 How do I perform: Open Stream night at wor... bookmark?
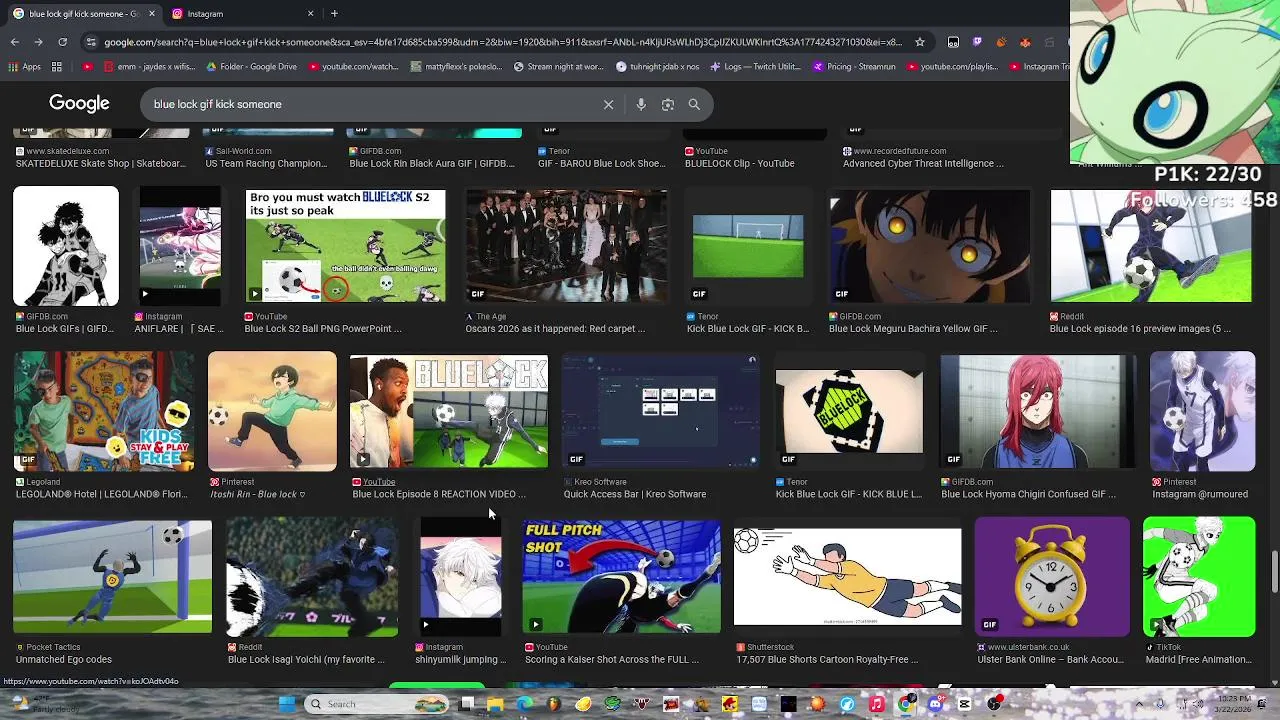click(558, 67)
